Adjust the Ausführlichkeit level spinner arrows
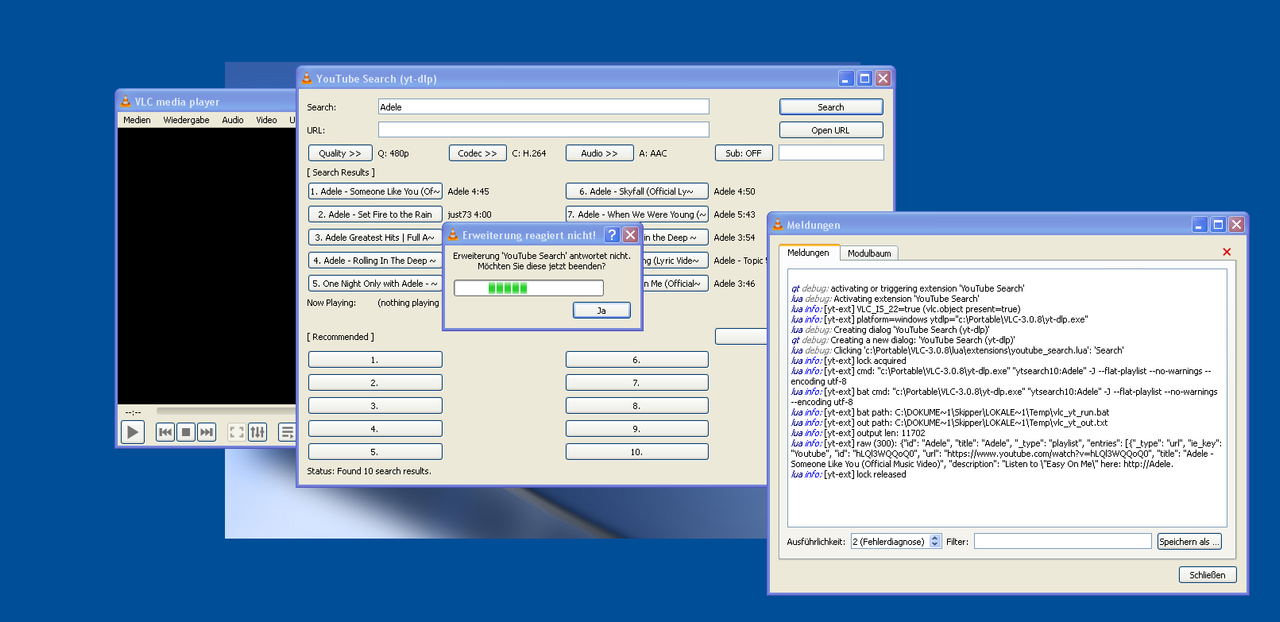1280x622 pixels. pos(935,541)
